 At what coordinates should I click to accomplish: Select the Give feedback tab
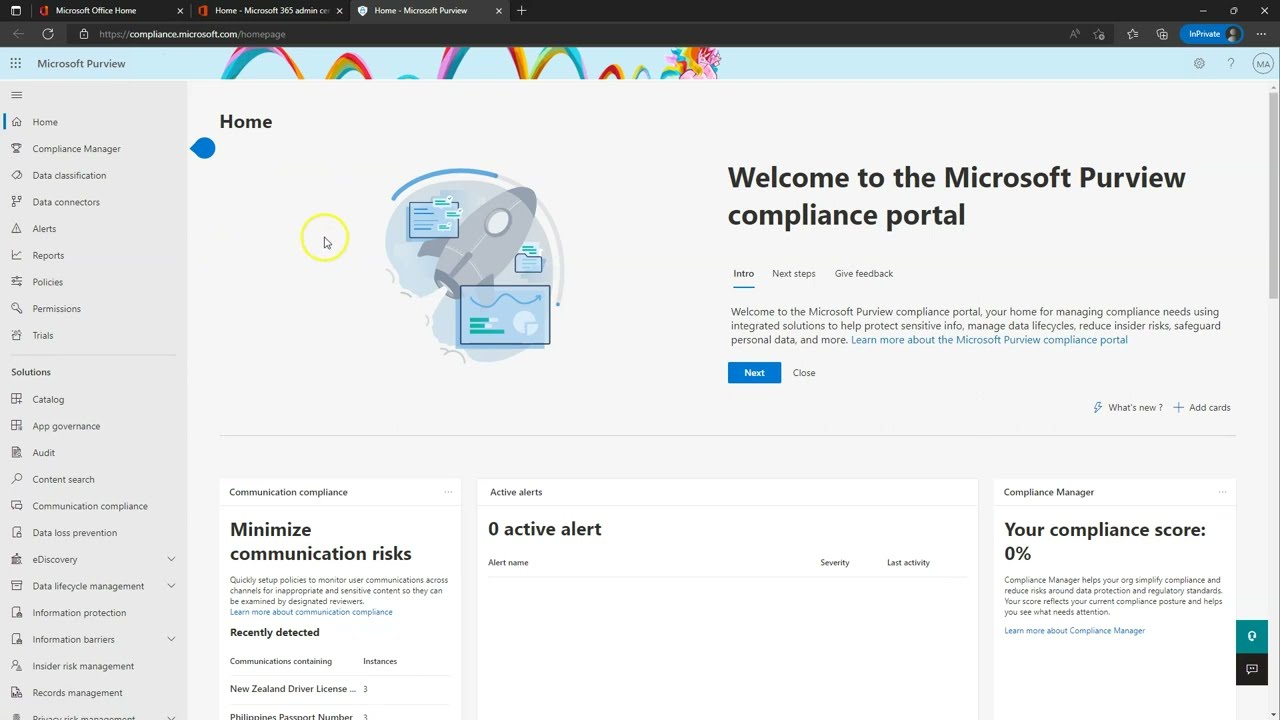pos(864,273)
